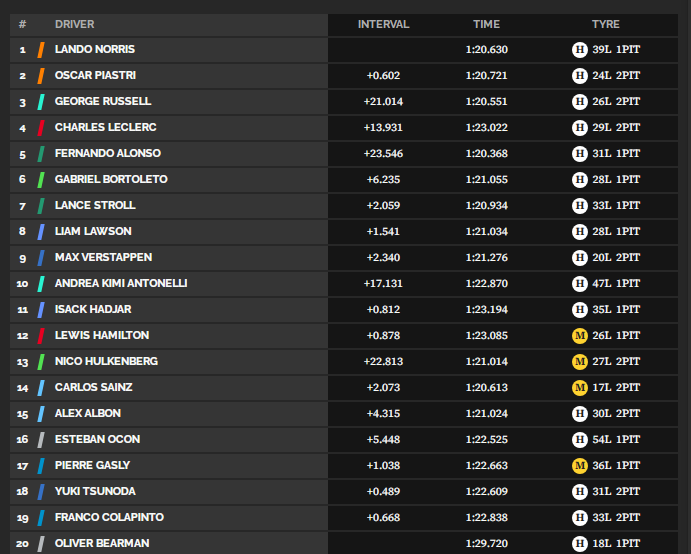Click Esteban Ocon's hard tyre icon

(579, 439)
